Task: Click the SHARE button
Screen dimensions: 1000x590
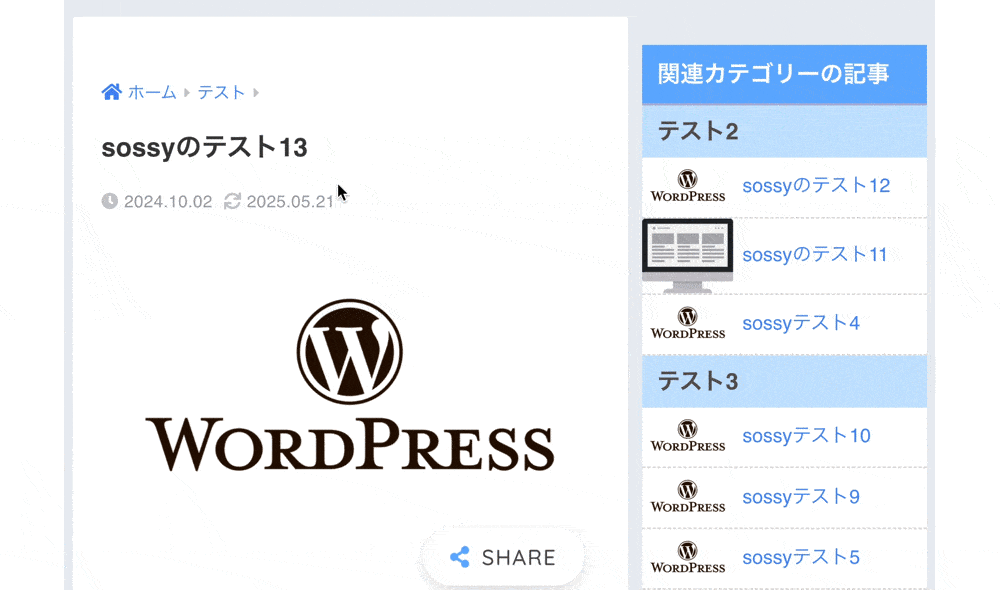Action: 503,557
